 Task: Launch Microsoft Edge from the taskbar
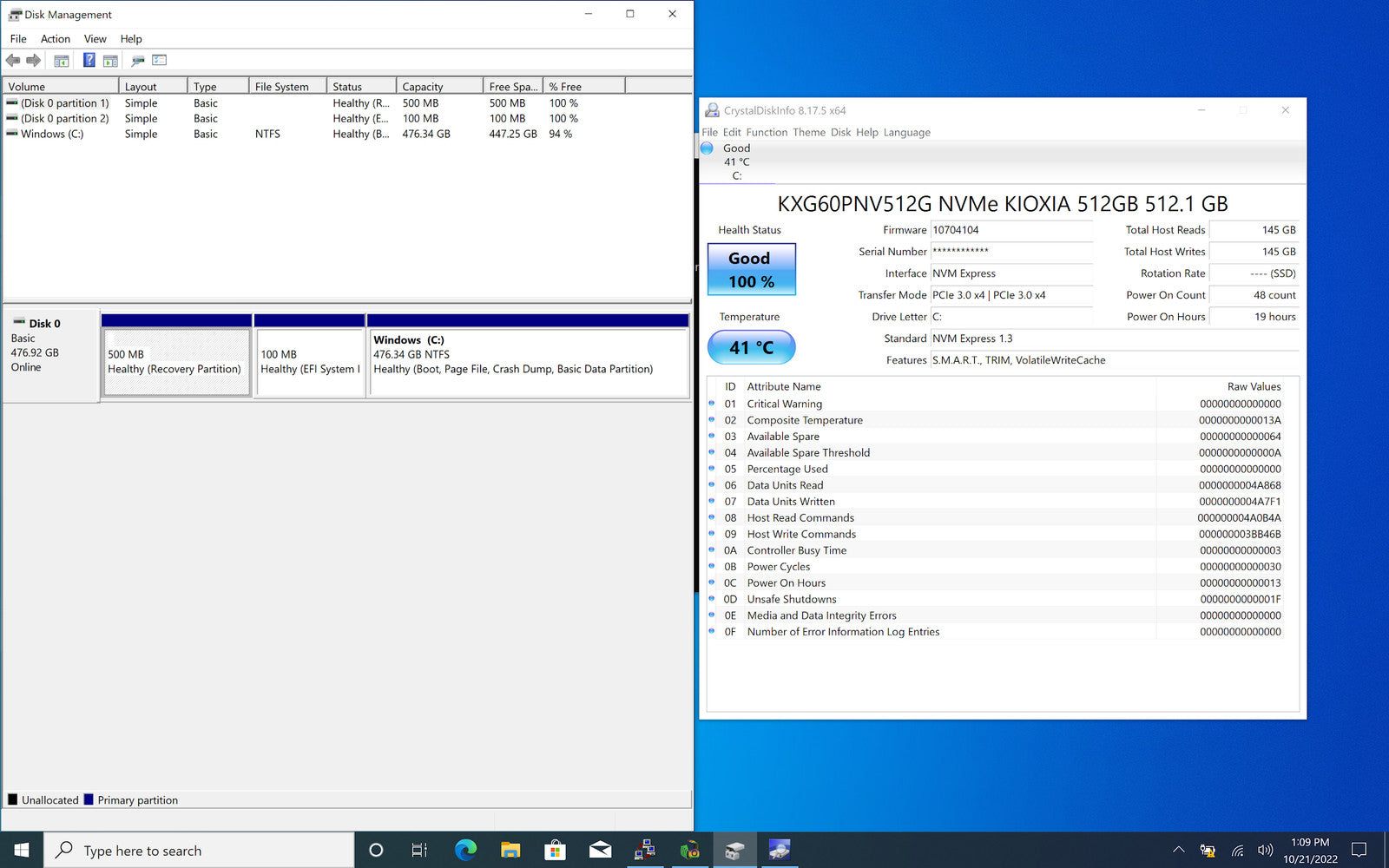tap(466, 850)
